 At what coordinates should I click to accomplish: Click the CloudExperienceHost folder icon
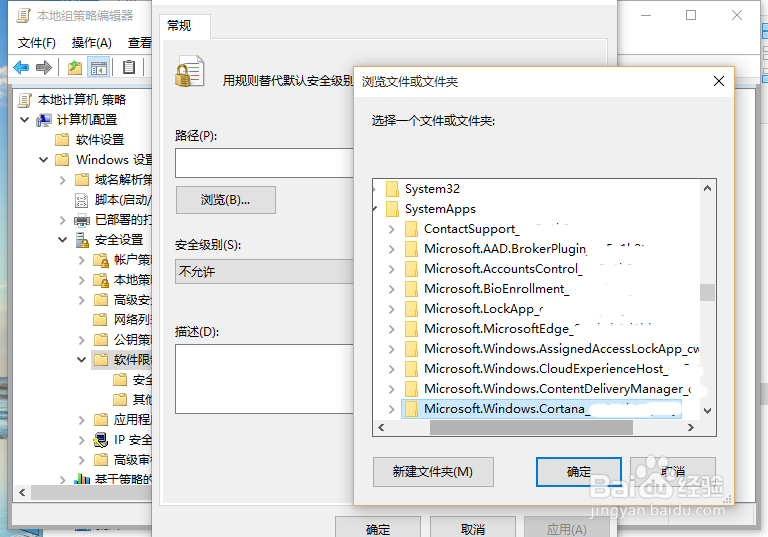[411, 368]
